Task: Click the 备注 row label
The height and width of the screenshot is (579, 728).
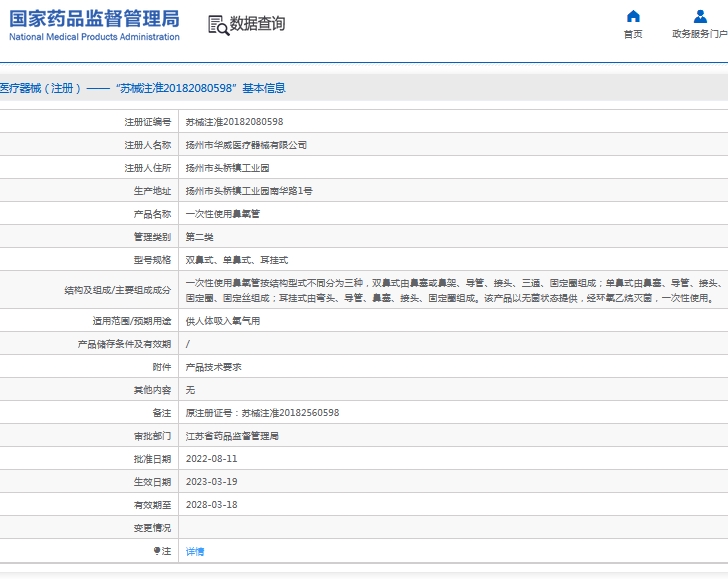Action: point(162,413)
